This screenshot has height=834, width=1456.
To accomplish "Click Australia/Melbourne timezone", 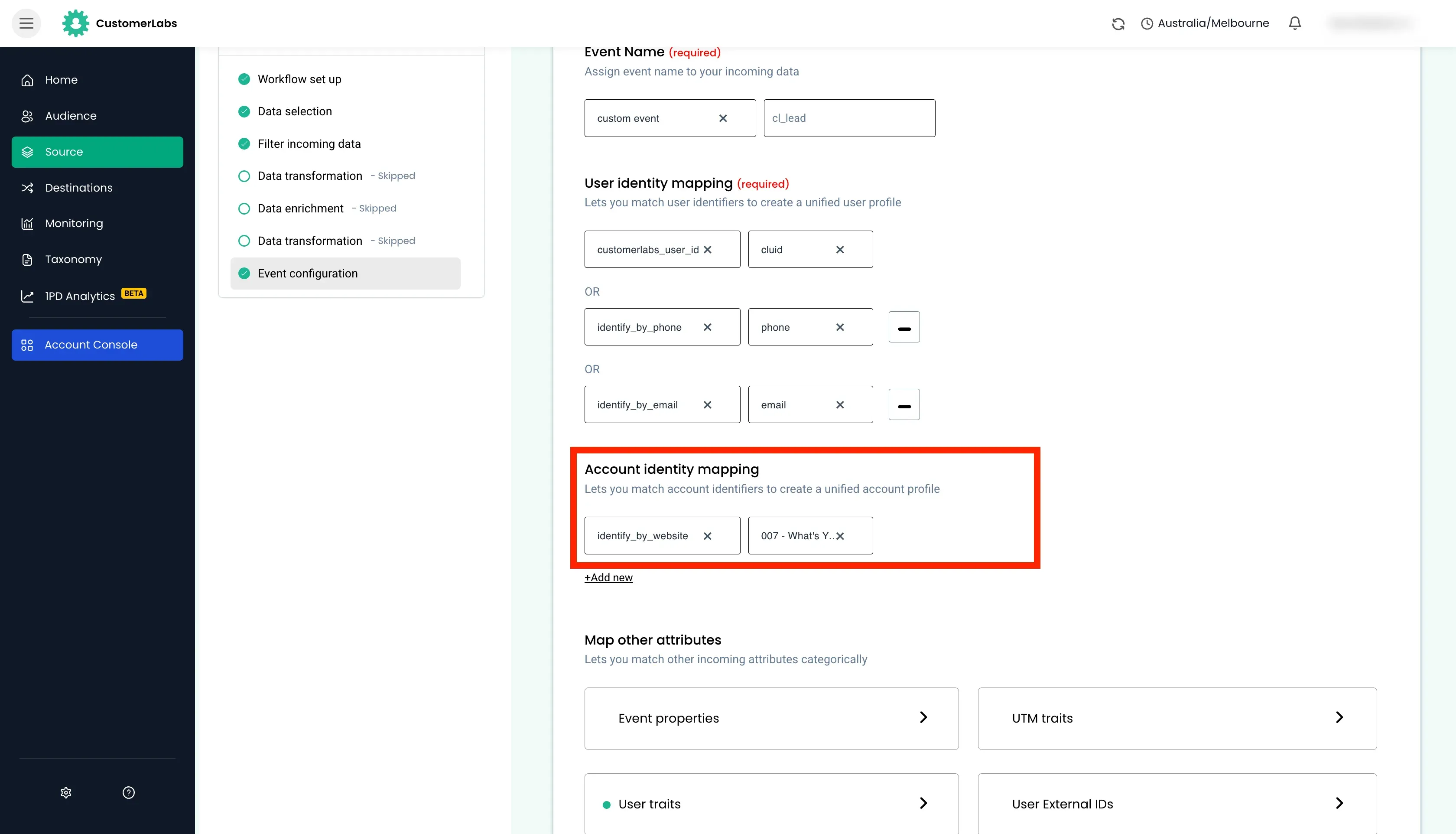I will coord(1213,23).
